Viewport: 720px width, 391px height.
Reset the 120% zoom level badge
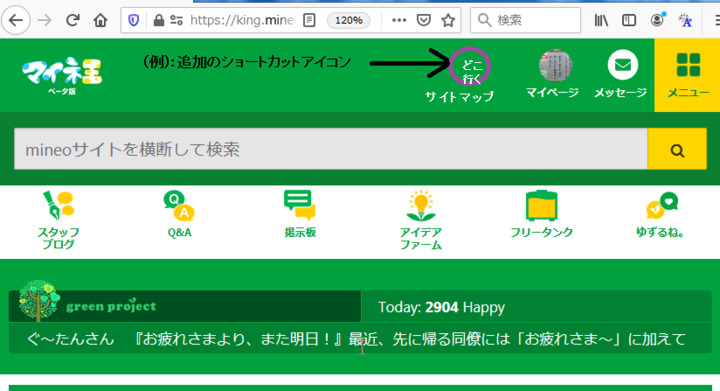pyautogui.click(x=349, y=20)
